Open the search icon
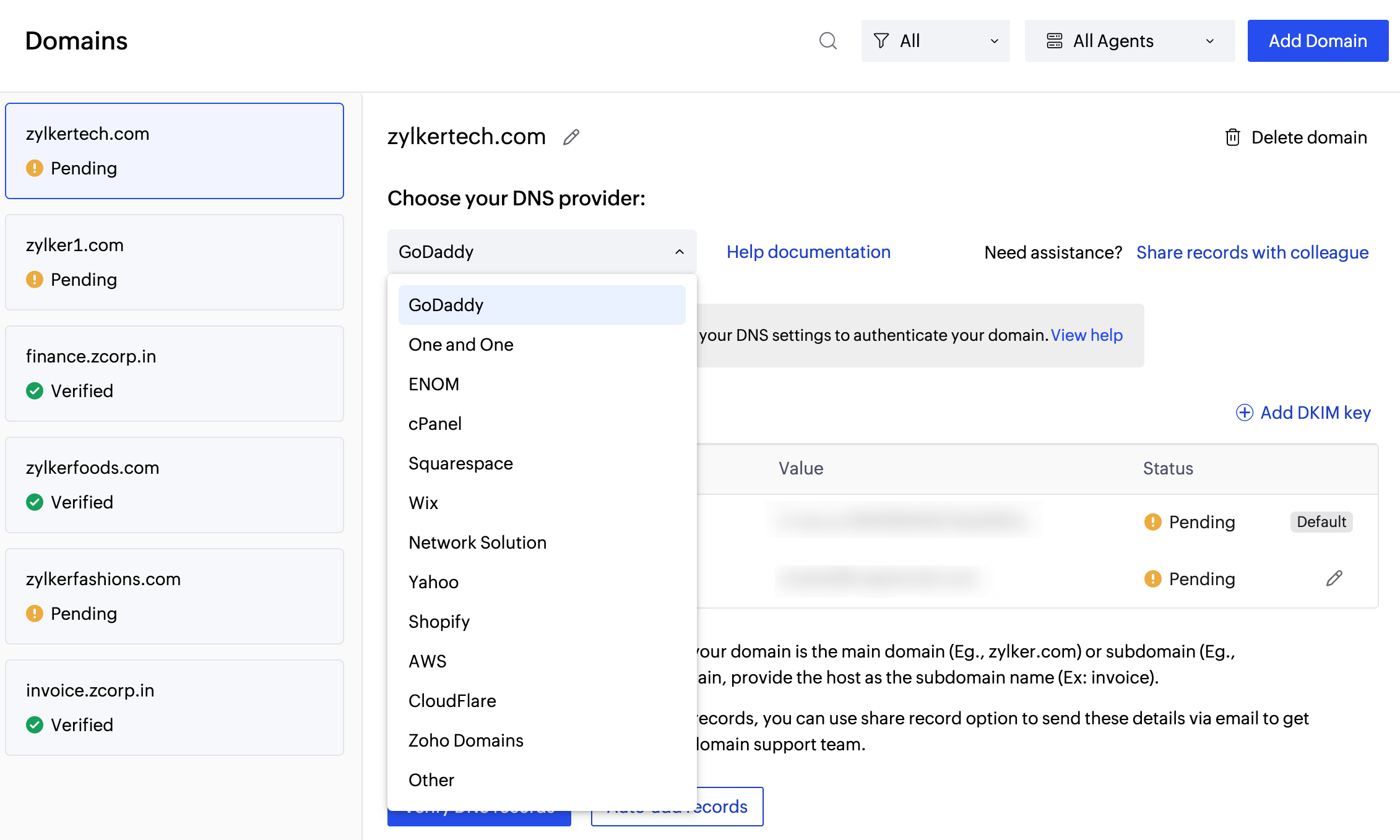The image size is (1400, 840). coord(827,41)
